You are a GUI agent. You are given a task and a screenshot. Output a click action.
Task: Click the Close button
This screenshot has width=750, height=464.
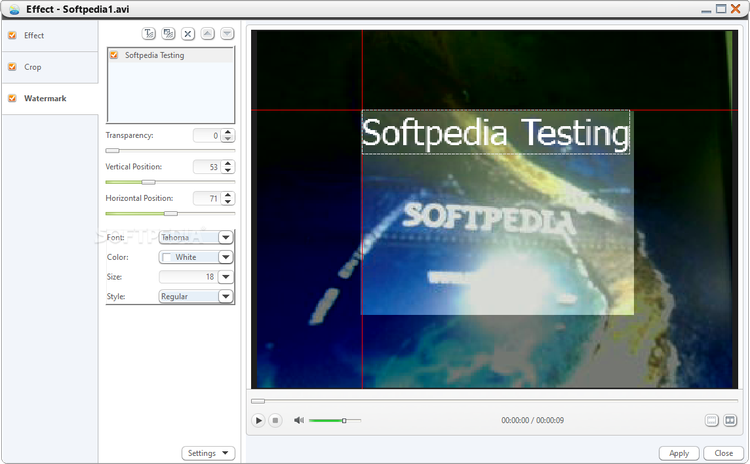[x=723, y=453]
